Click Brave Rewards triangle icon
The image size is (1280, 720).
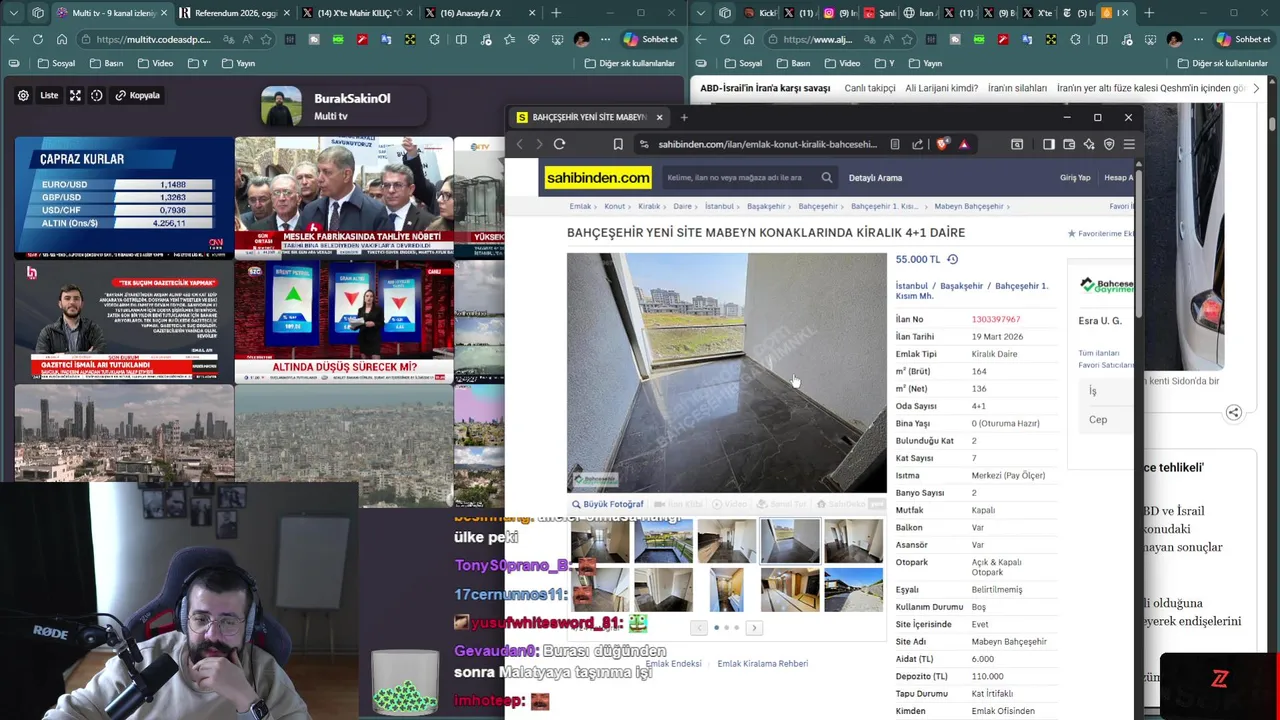[x=964, y=144]
